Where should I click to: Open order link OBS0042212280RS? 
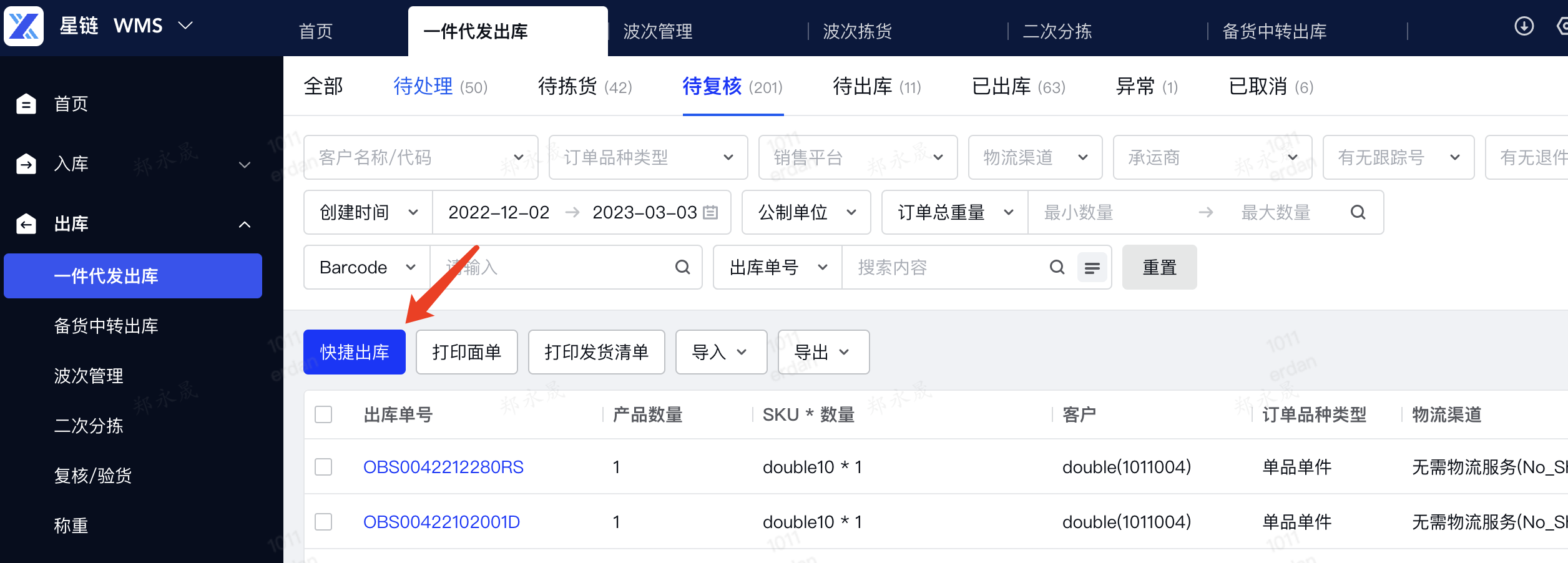coord(443,467)
